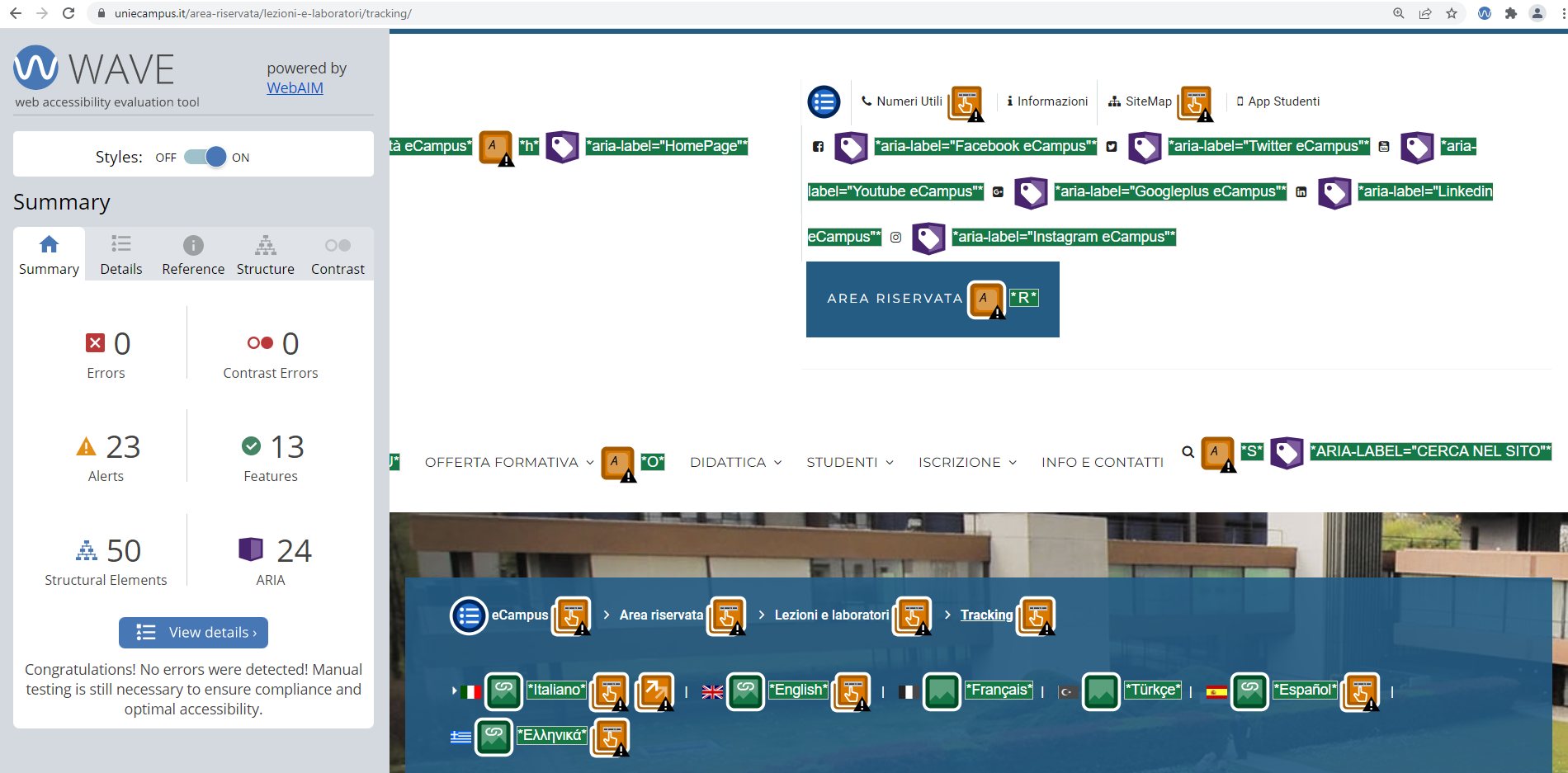Click the Tracking breadcrumb link

tap(986, 615)
